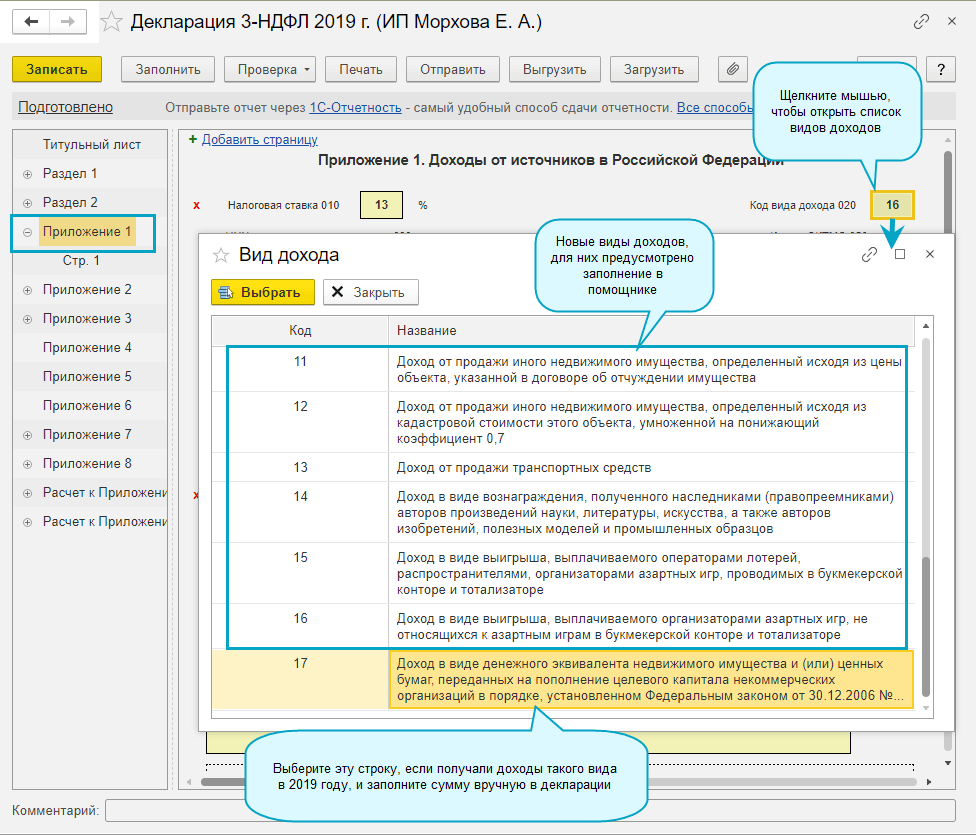The width and height of the screenshot is (976, 835).
Task: Sort by the Название column header
Action: pyautogui.click(x=652, y=331)
